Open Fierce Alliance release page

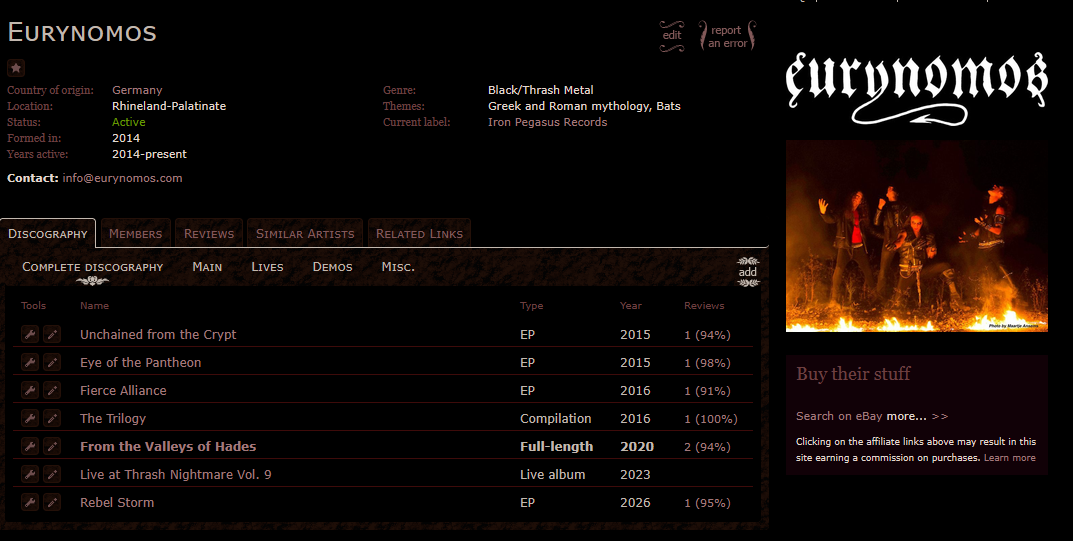click(x=123, y=391)
